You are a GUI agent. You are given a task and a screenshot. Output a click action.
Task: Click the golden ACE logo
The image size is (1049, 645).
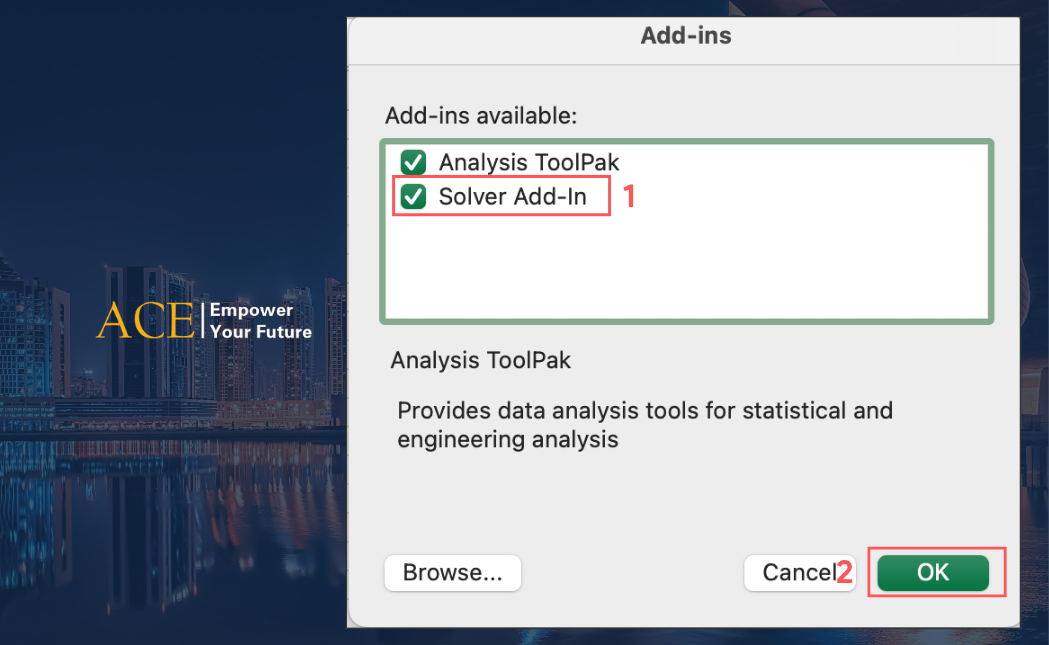click(x=146, y=321)
